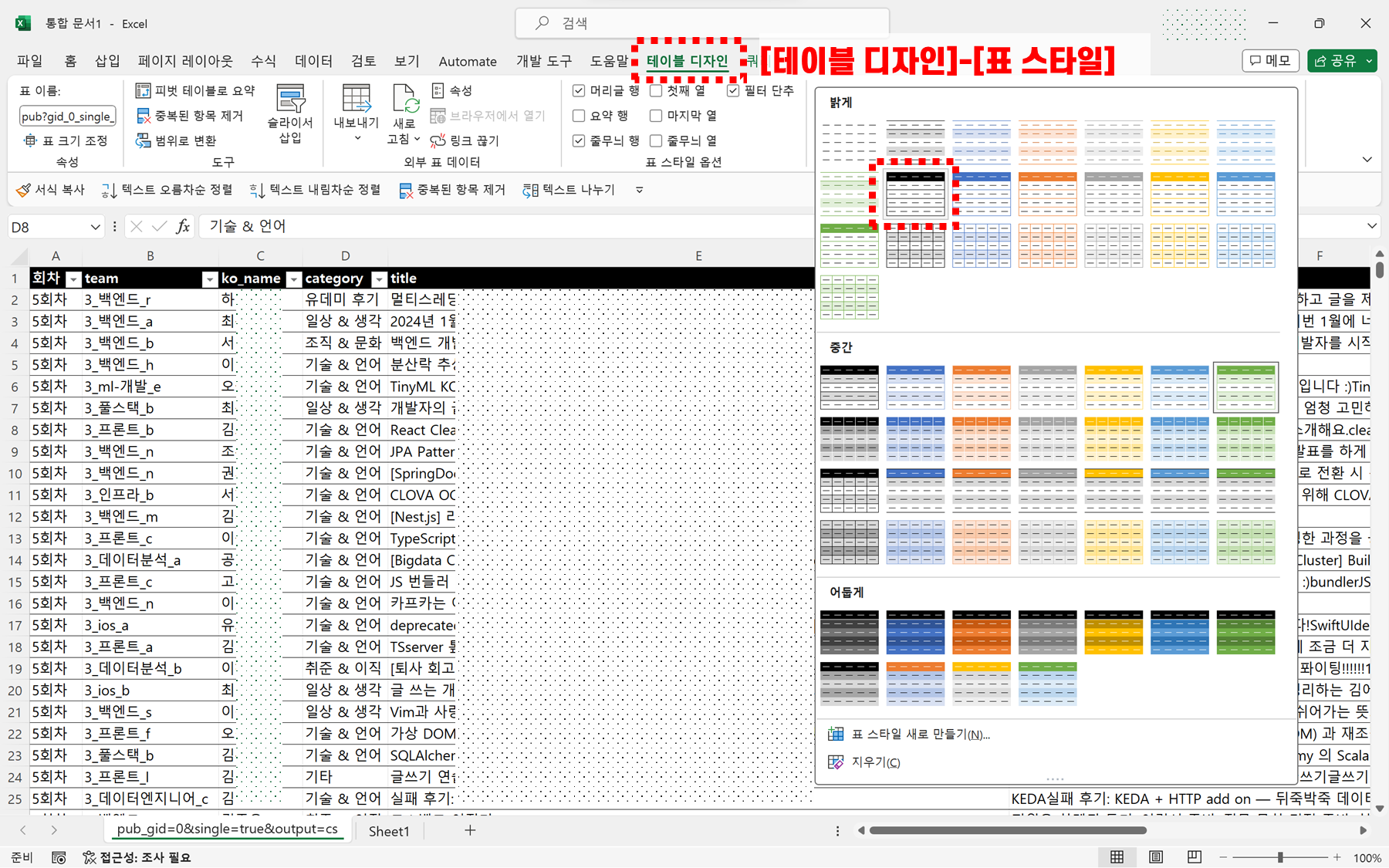Select the green medium style at Medium row end
The image size is (1389, 868).
click(x=1245, y=387)
